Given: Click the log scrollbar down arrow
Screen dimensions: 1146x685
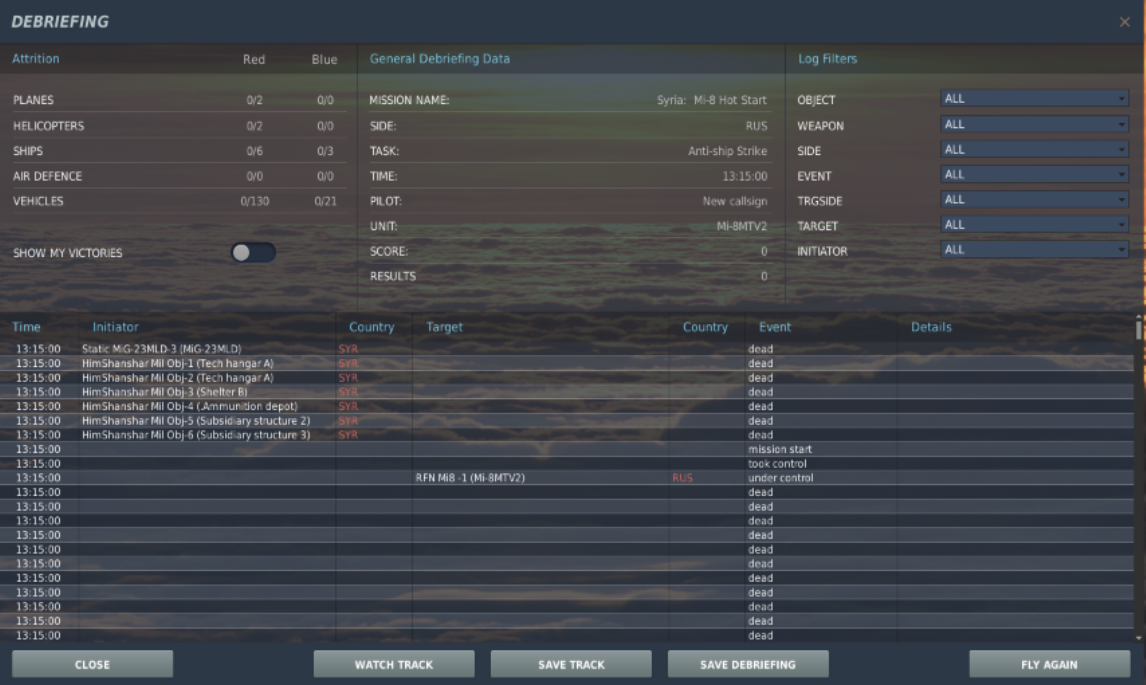Looking at the screenshot, I should click(1139, 637).
